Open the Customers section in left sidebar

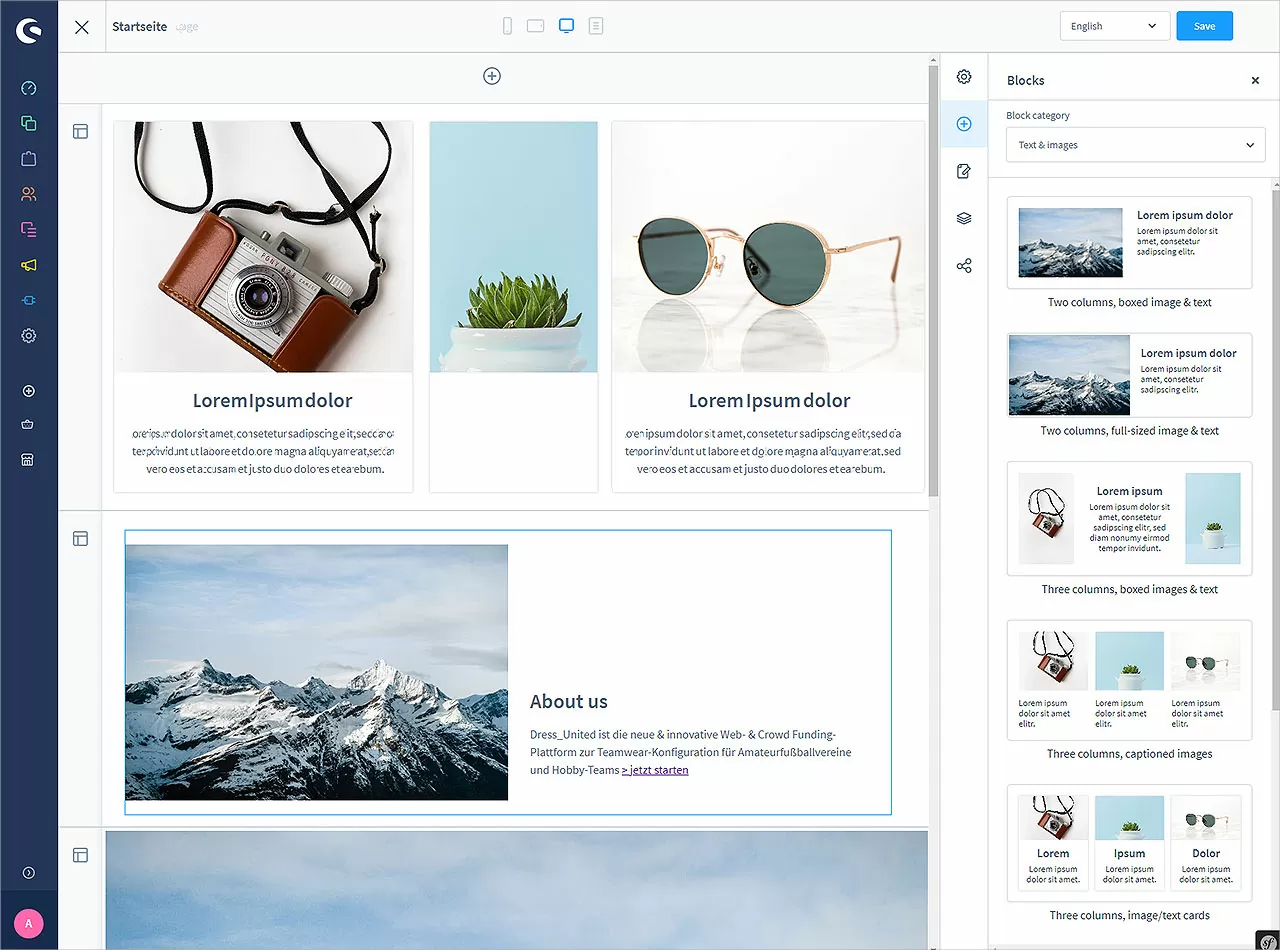pos(29,193)
